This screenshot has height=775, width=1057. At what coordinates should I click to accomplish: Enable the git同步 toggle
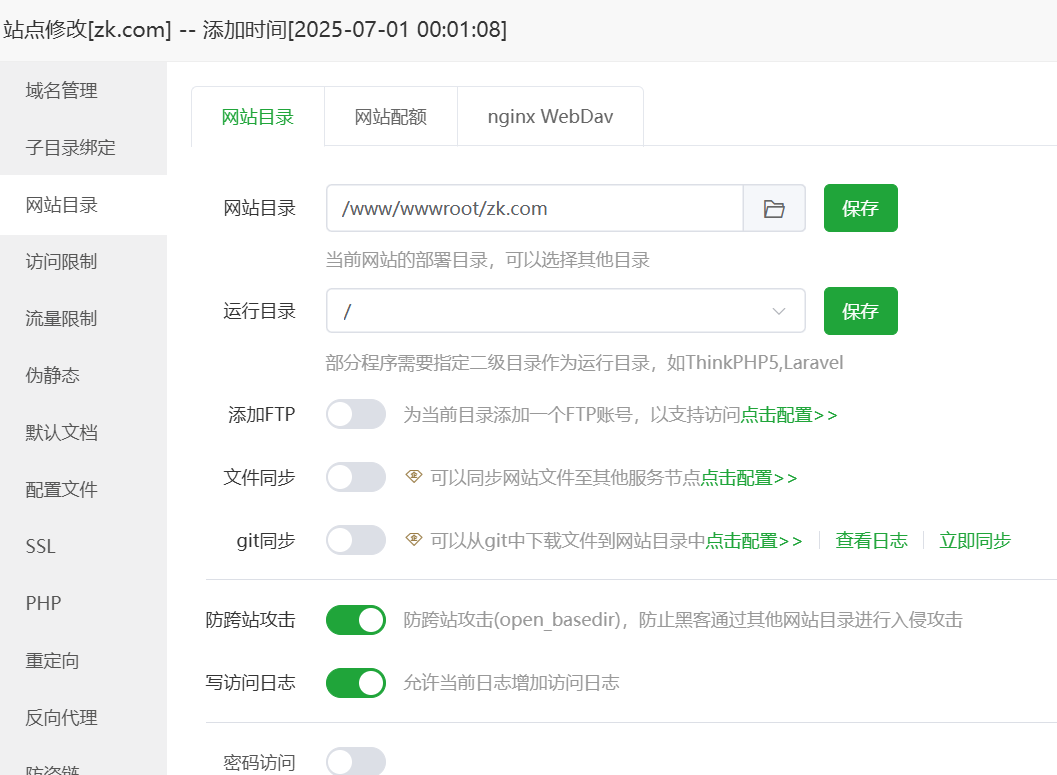click(x=355, y=540)
